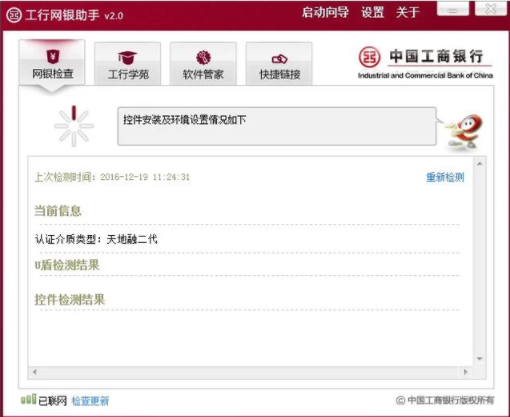Image resolution: width=510 pixels, height=417 pixels.
Task: Click the horizontal scrollbar left arrow
Action: pyautogui.click(x=35, y=372)
